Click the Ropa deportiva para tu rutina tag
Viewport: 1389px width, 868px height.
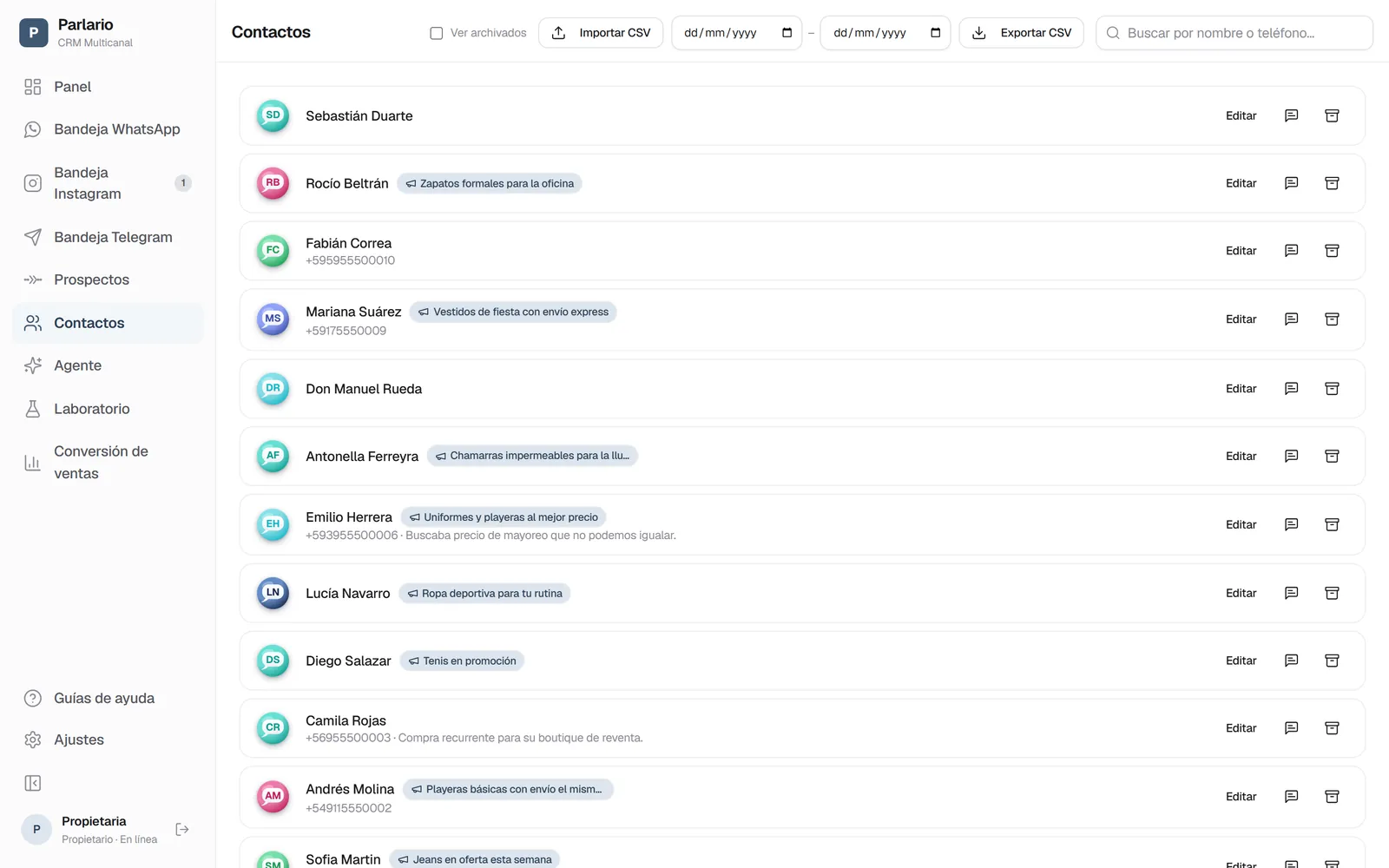pos(484,593)
